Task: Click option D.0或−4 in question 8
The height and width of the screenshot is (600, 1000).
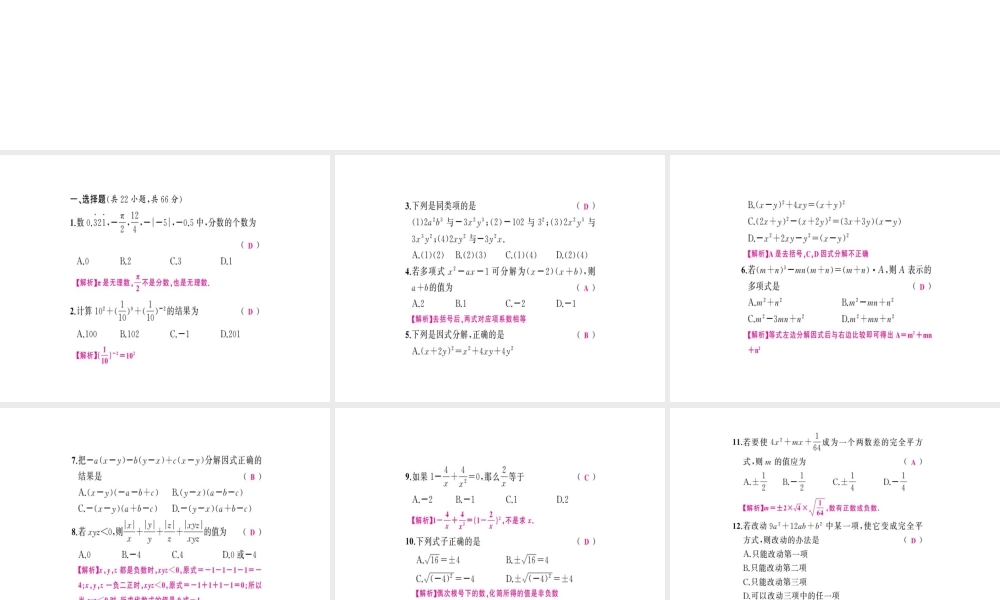Action: 239,555
